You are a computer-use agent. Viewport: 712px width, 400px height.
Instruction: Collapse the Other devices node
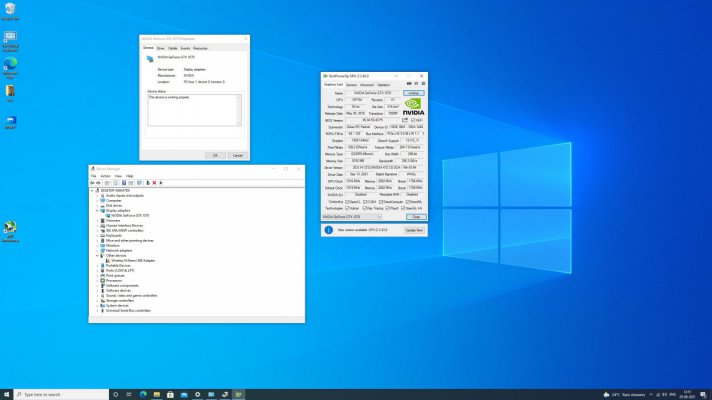(97, 256)
